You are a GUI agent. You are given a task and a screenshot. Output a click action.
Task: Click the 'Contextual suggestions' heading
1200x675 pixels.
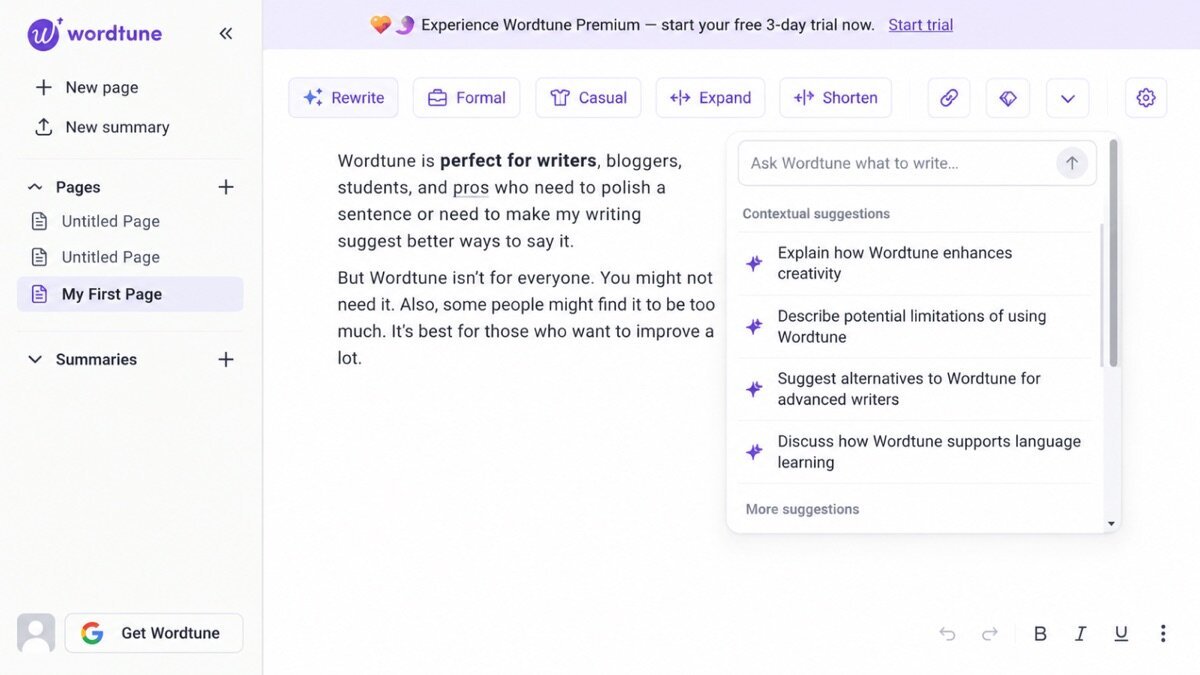point(816,214)
